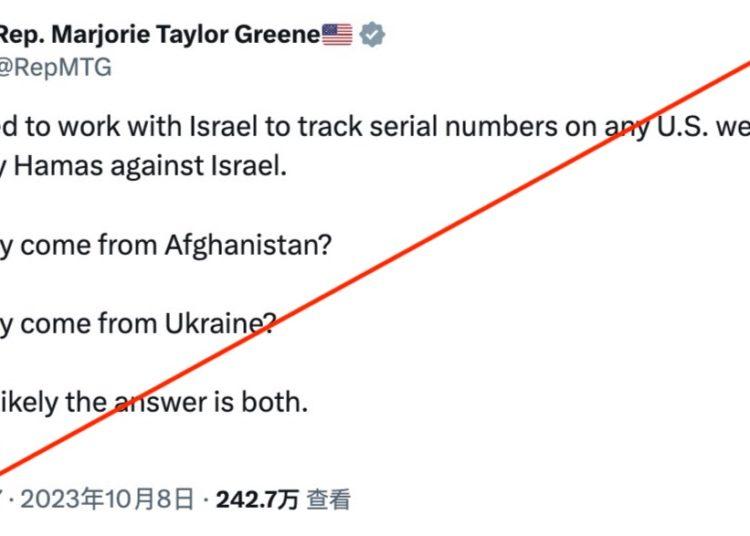Open Rep. Marjorie Taylor Greene profile name
The image size is (750, 536).
[x=160, y=35]
